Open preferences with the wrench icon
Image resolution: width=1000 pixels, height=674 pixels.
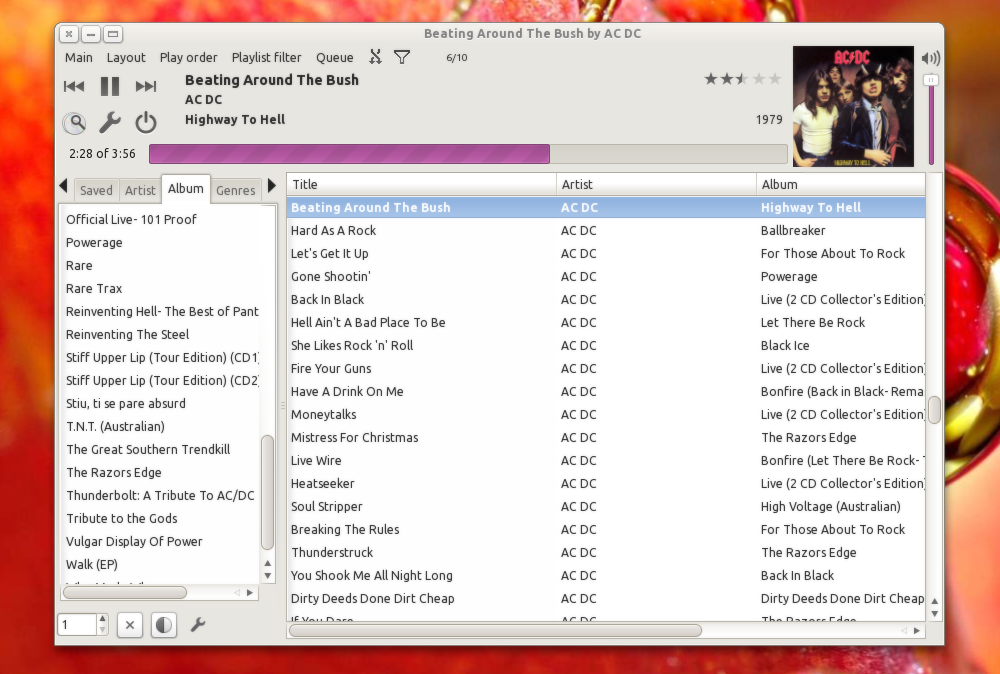[x=110, y=122]
